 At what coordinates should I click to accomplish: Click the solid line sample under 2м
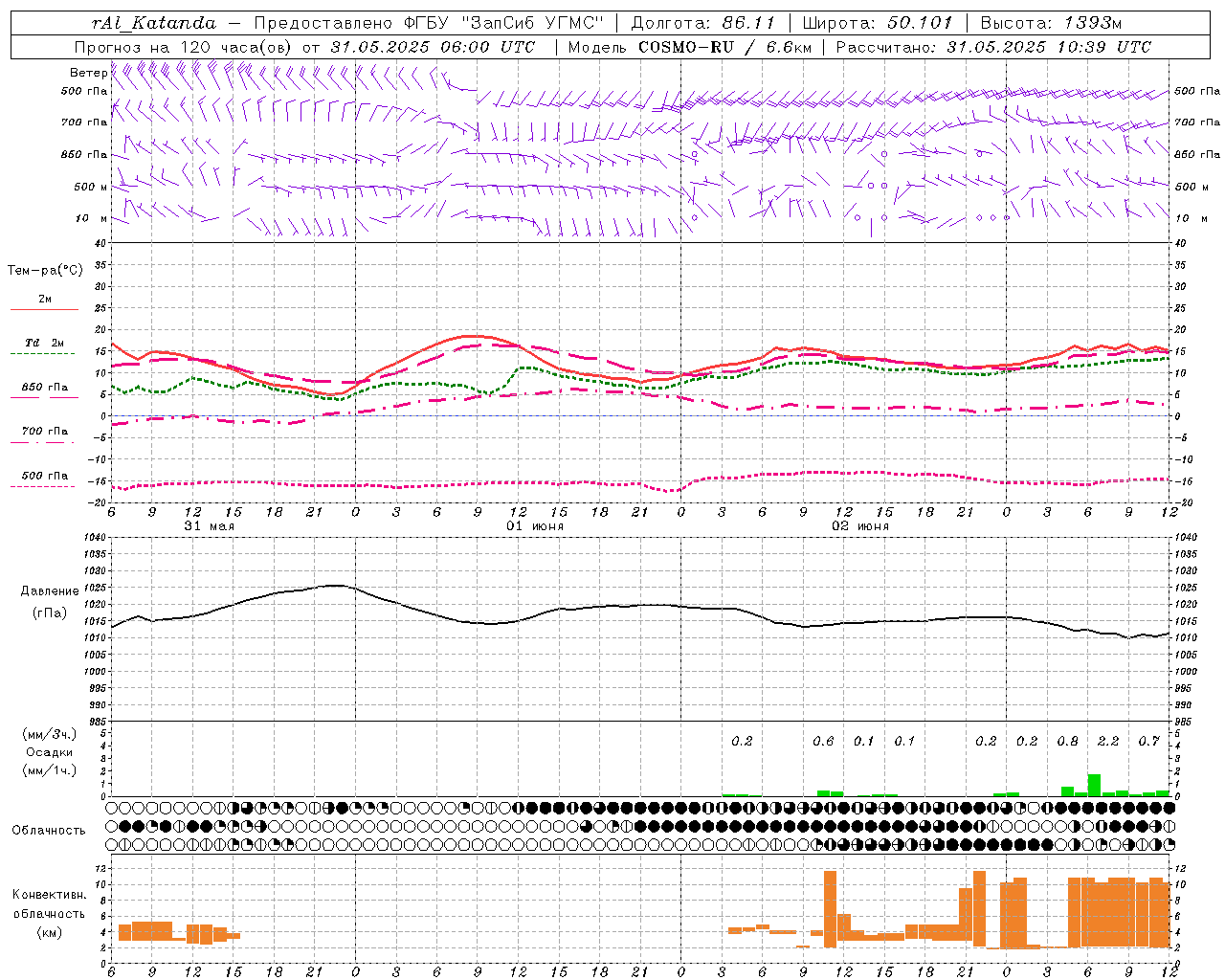[44, 310]
